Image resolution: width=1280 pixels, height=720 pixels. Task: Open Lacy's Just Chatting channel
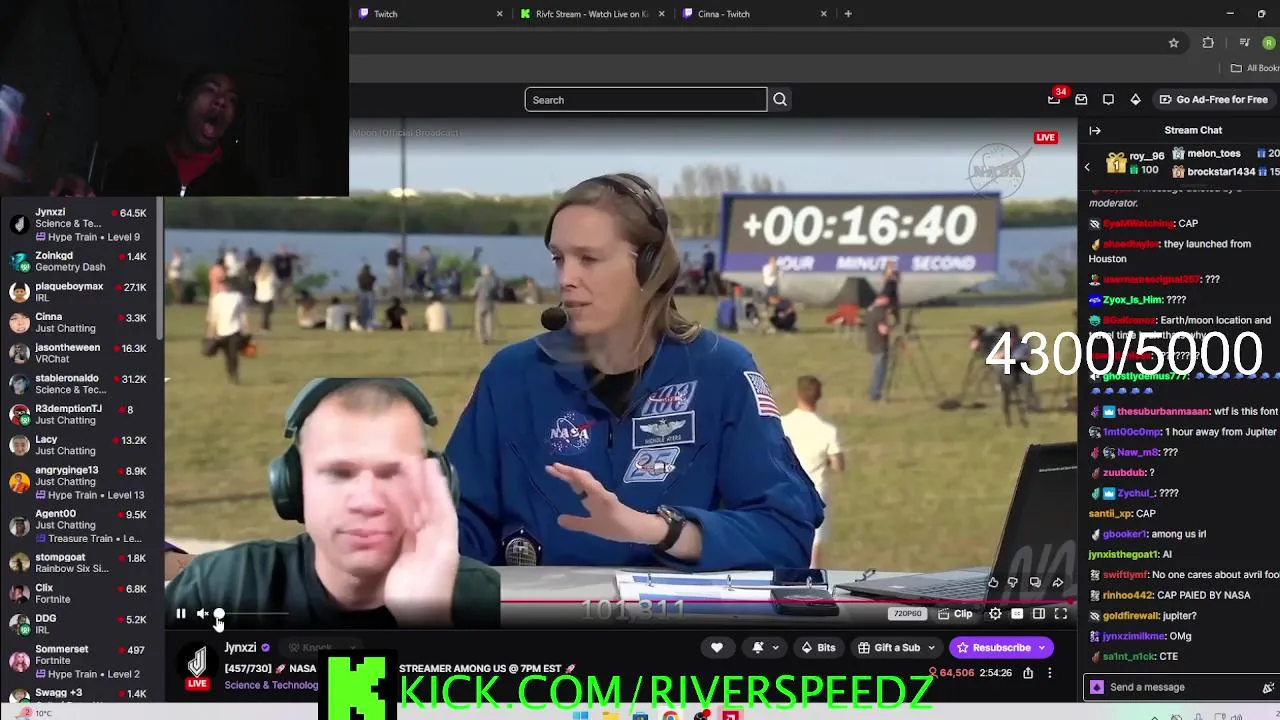pos(82,445)
